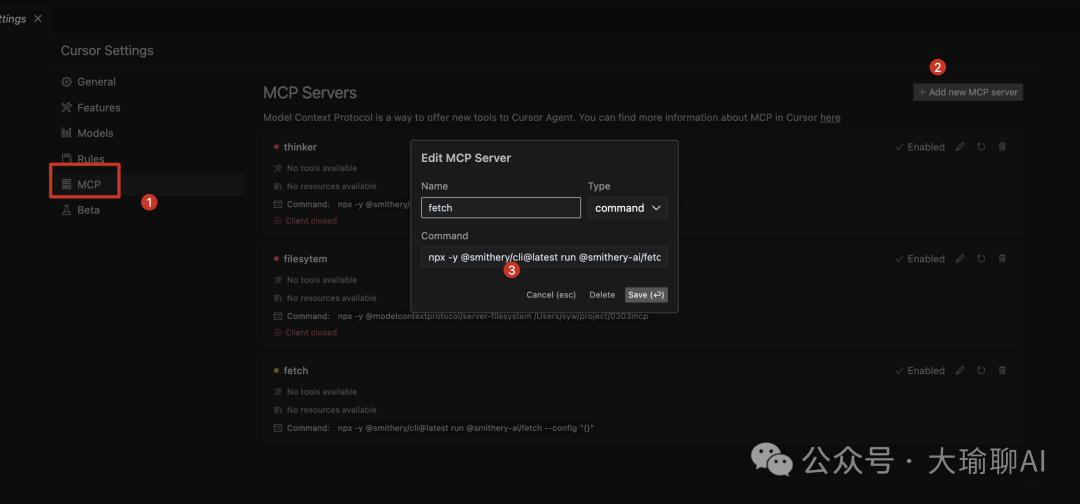Click the edit pencil icon for filesytem server

coord(960,259)
